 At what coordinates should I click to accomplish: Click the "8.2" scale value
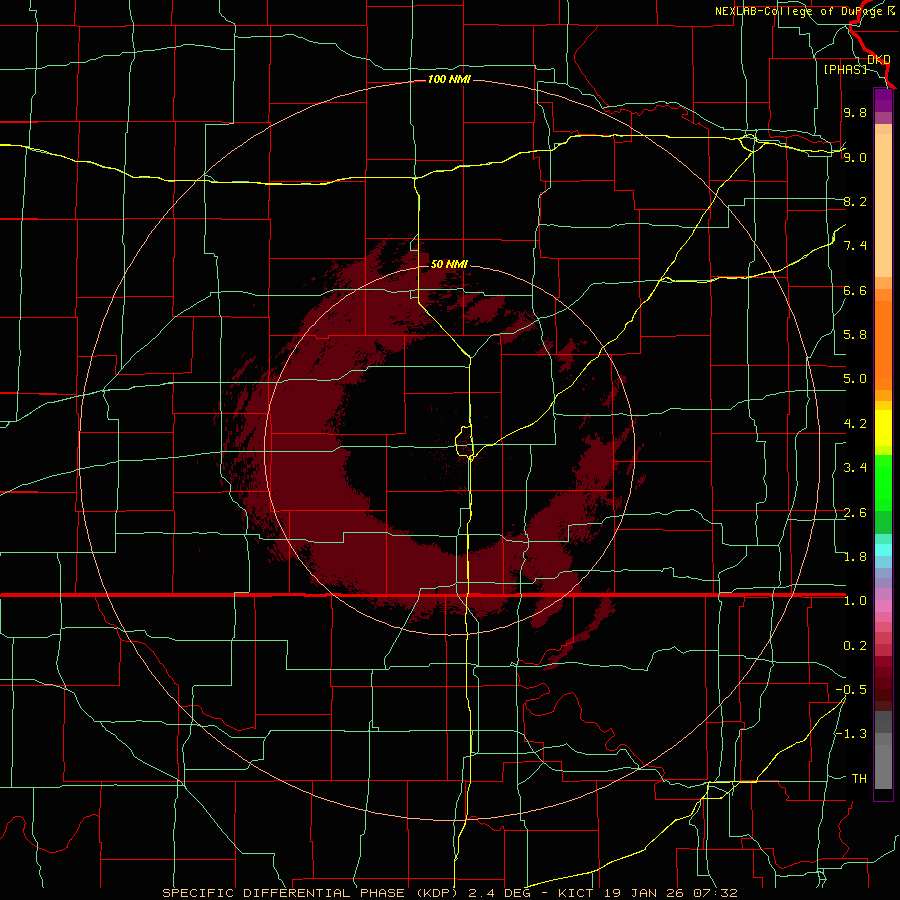click(855, 201)
